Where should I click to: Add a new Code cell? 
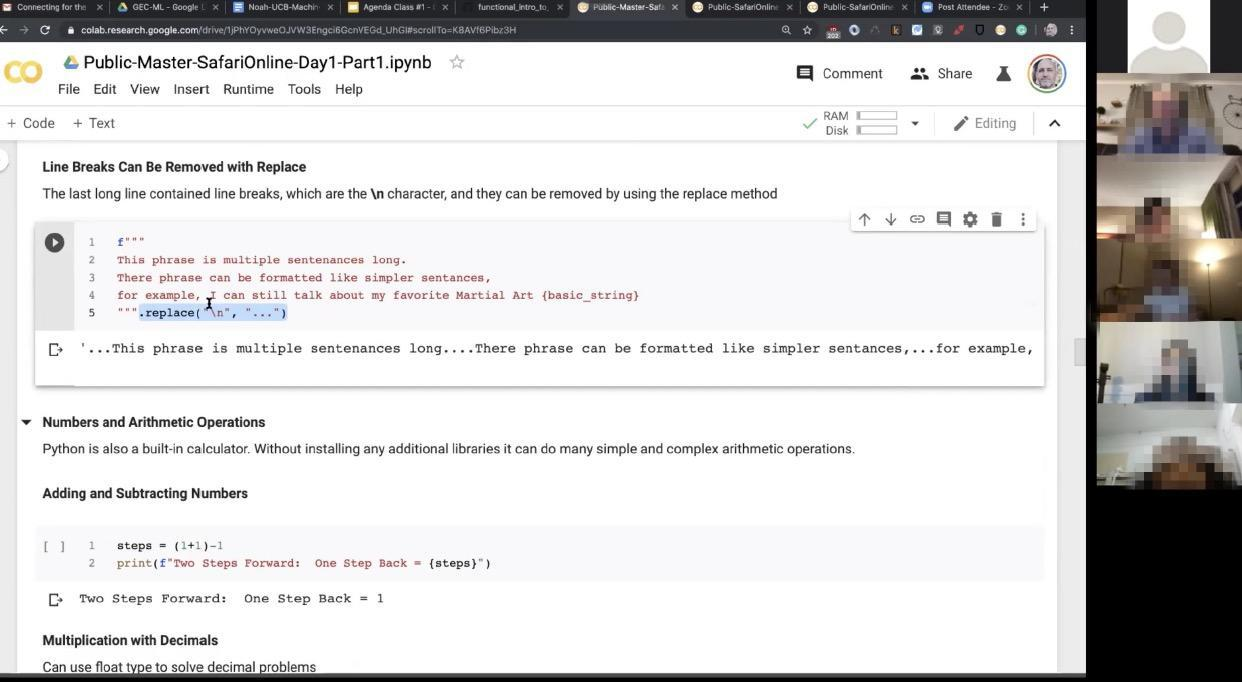pos(31,123)
